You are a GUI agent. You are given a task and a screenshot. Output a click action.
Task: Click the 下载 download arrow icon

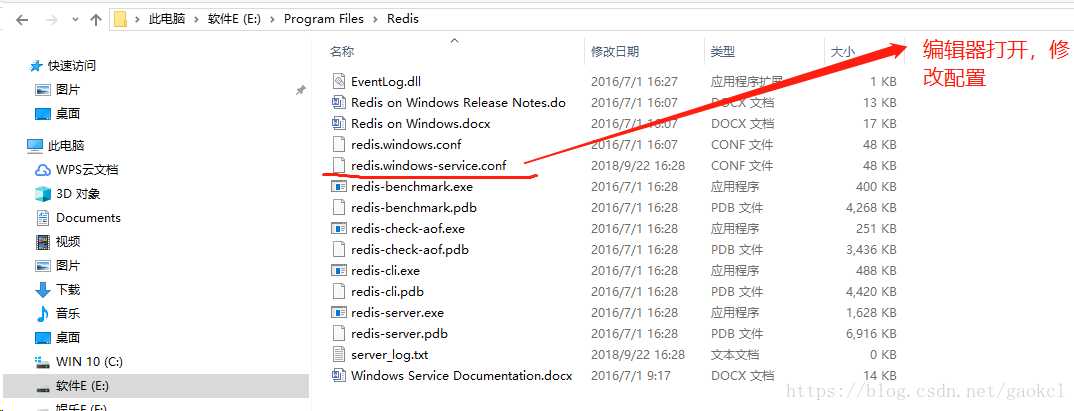pos(42,290)
